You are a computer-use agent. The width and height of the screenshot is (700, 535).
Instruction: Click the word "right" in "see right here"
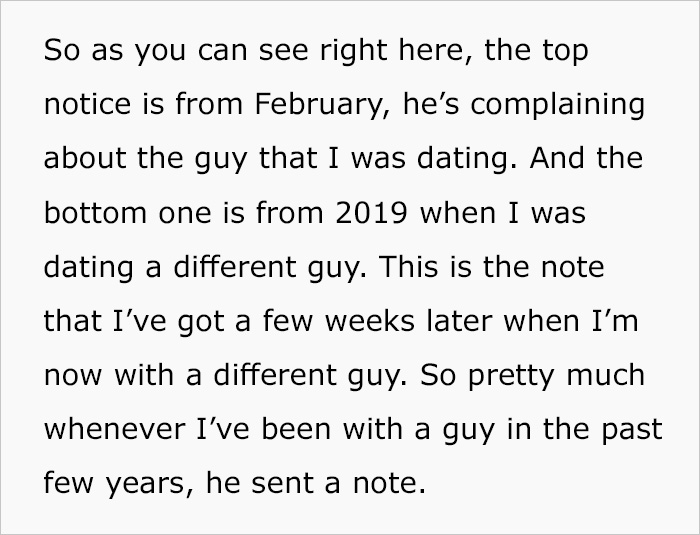click(x=353, y=51)
